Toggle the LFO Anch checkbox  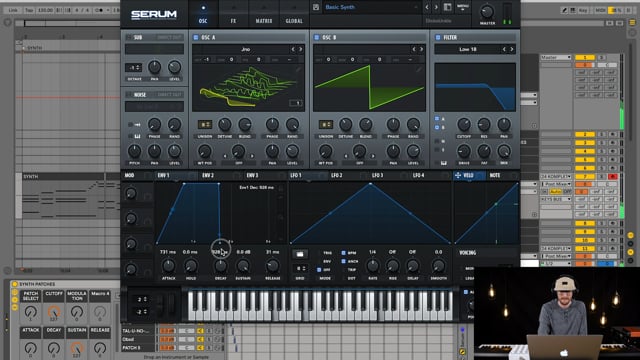tap(343, 261)
